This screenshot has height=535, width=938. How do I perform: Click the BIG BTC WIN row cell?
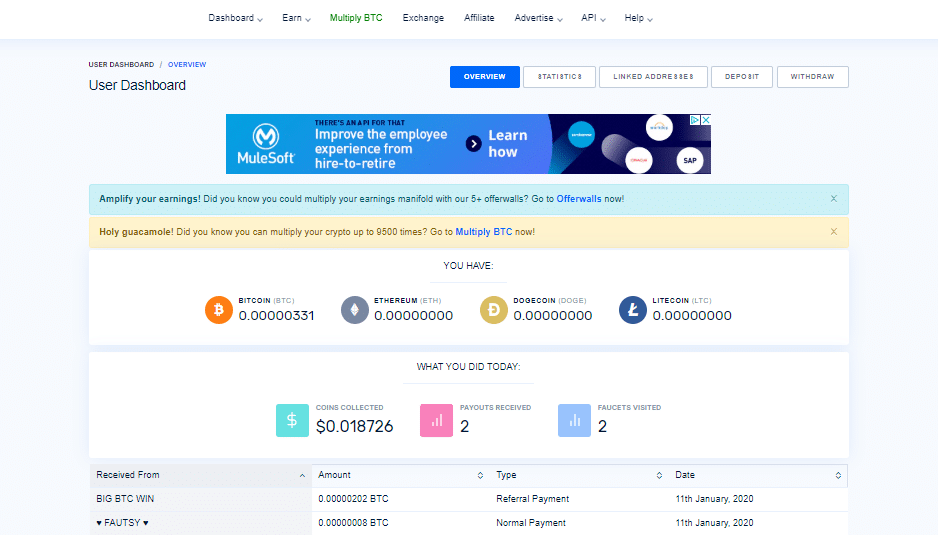point(200,498)
